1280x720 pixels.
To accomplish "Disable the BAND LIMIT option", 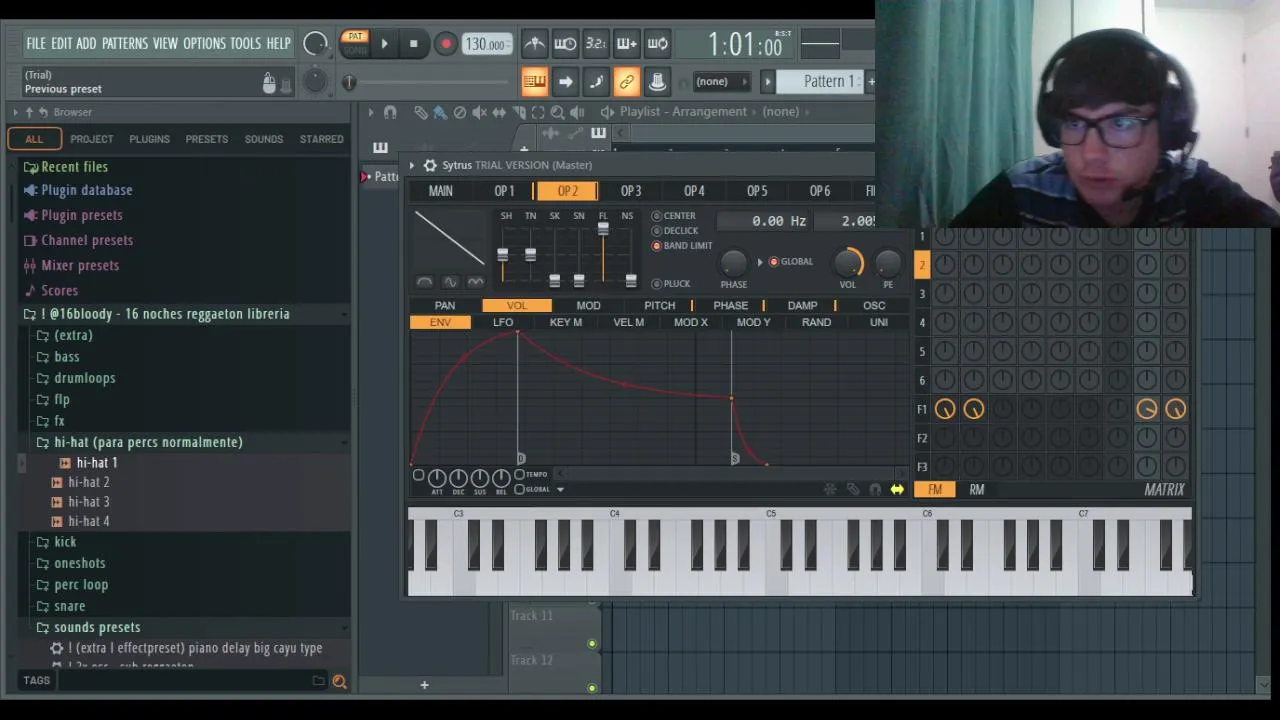I will pos(682,246).
